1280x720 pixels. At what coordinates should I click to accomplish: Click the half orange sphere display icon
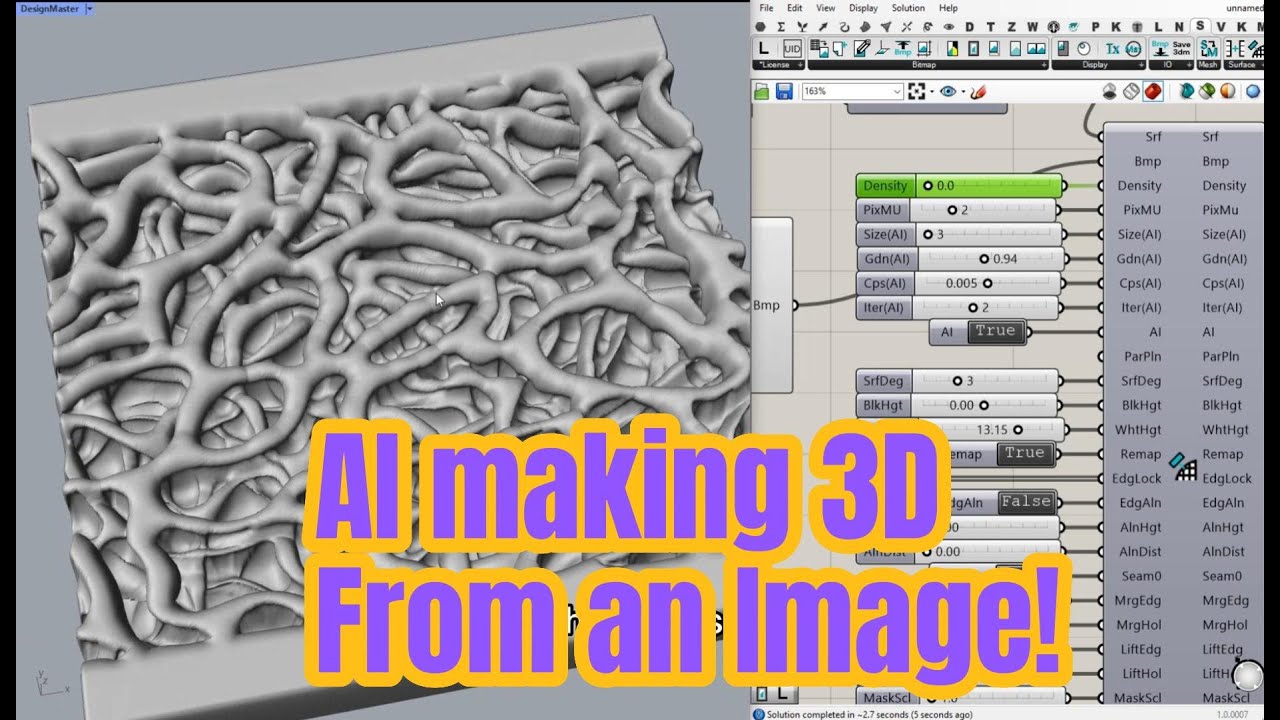(1229, 91)
